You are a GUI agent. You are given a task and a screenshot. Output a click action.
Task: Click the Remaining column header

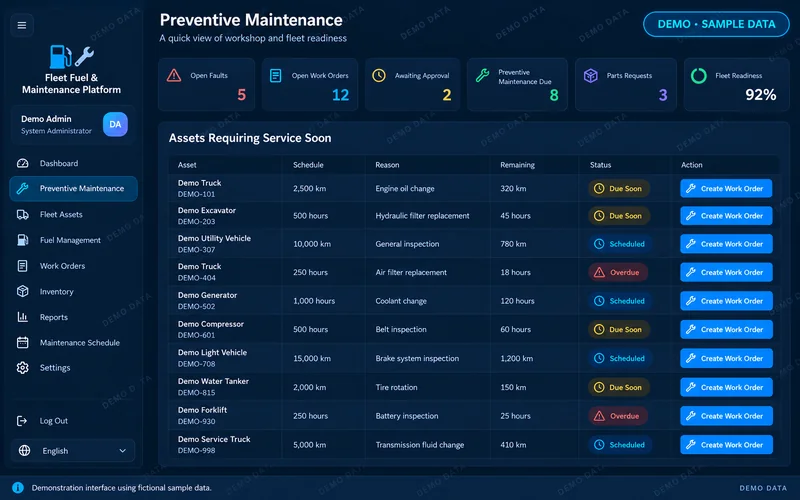(x=517, y=165)
